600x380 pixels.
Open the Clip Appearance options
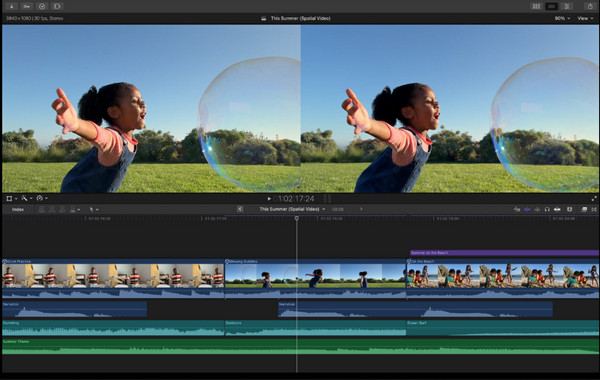pos(569,209)
